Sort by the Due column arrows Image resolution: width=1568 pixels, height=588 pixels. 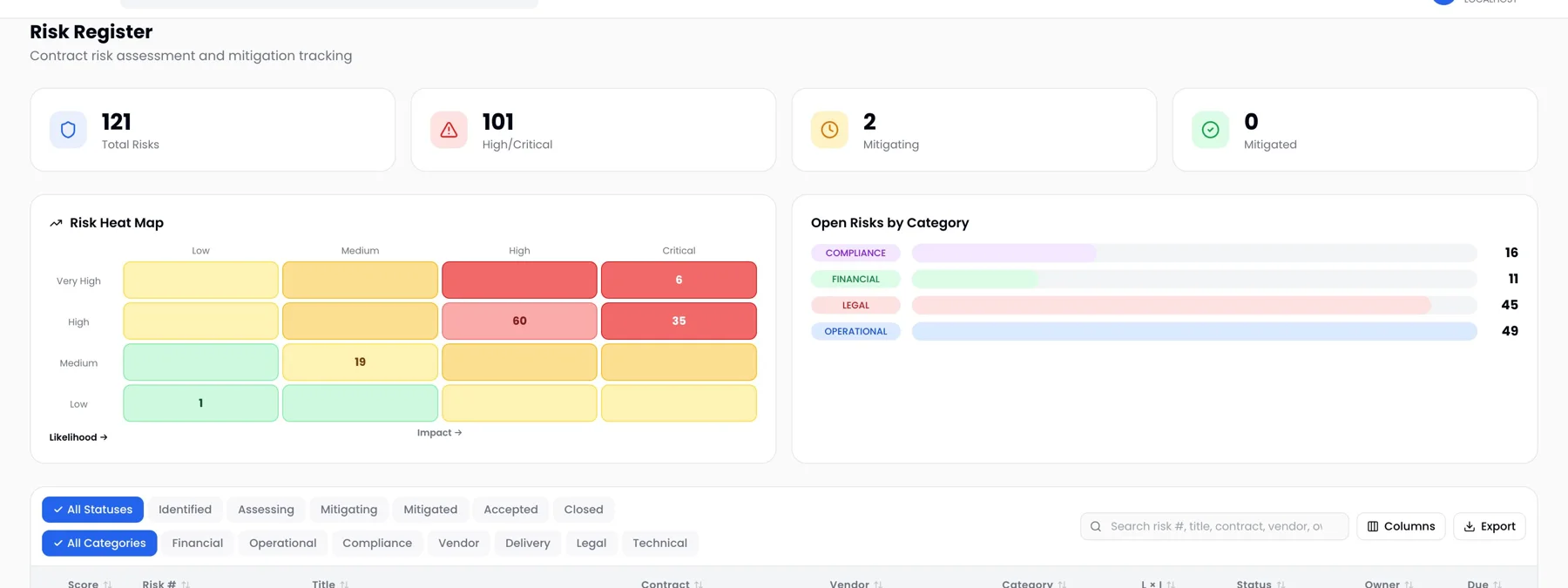(x=1497, y=584)
